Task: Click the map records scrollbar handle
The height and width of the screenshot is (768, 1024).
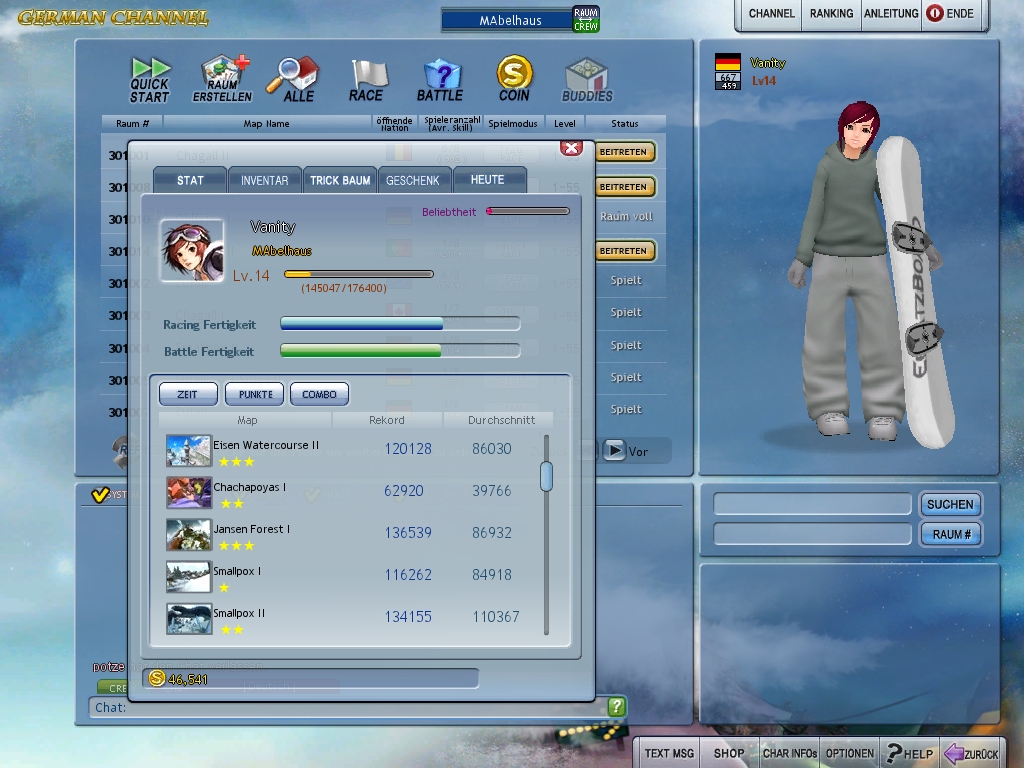Action: click(x=546, y=476)
